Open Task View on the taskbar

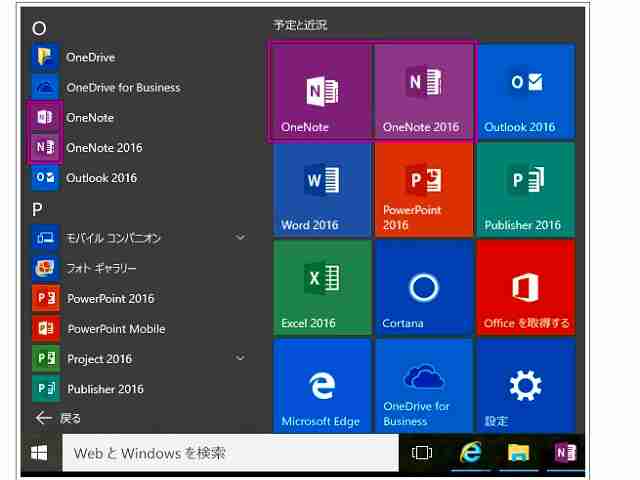(422, 452)
